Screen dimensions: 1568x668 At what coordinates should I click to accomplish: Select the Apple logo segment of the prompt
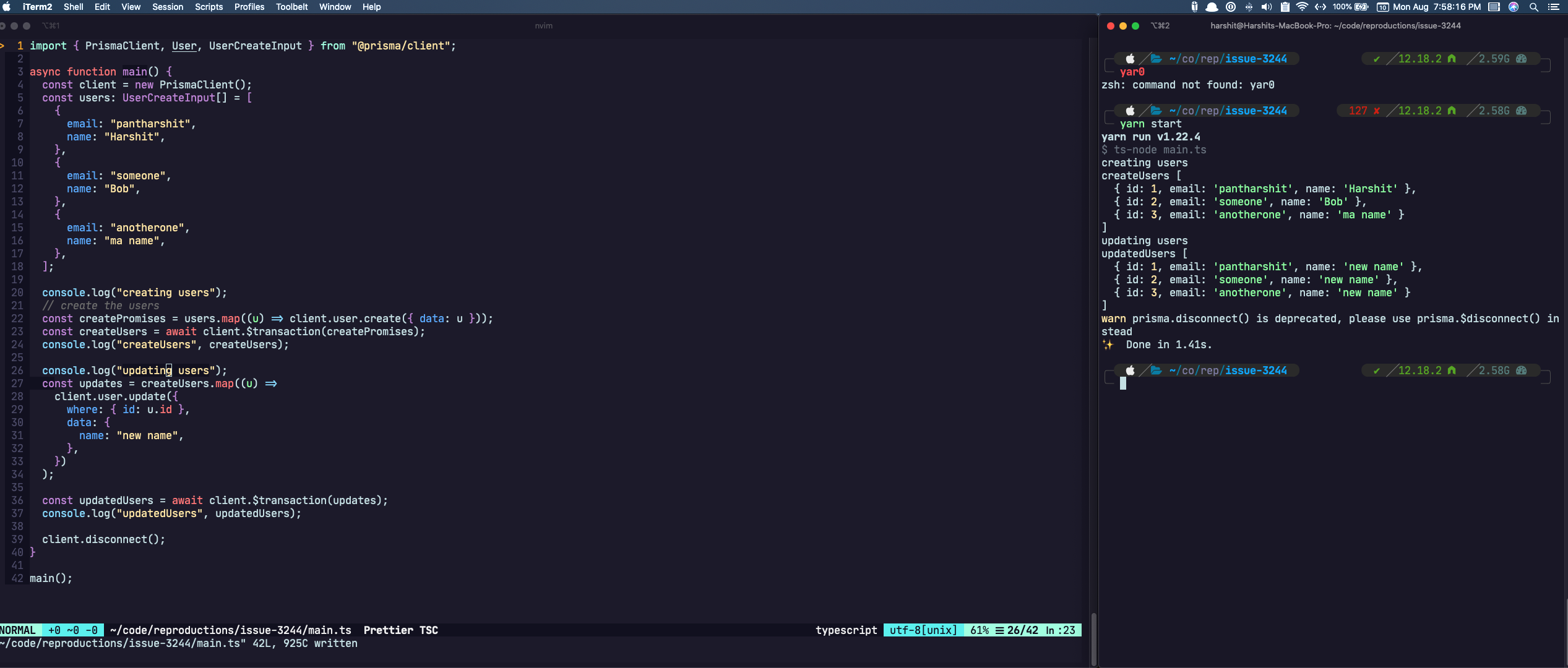tap(1131, 59)
